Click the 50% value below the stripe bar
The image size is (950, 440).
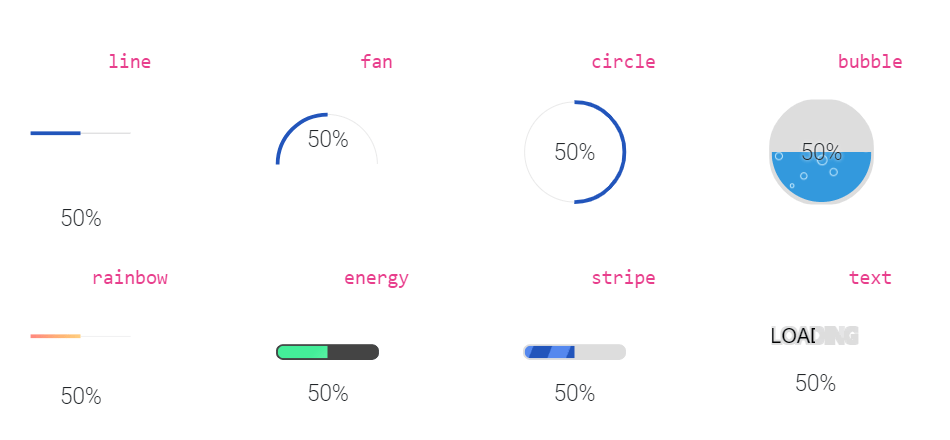point(575,393)
